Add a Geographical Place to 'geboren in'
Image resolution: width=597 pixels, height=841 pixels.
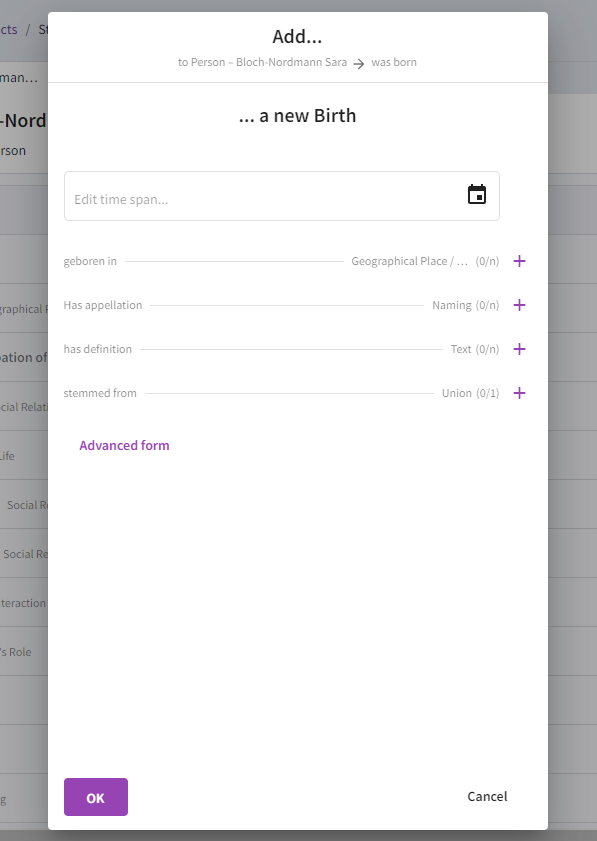point(519,261)
